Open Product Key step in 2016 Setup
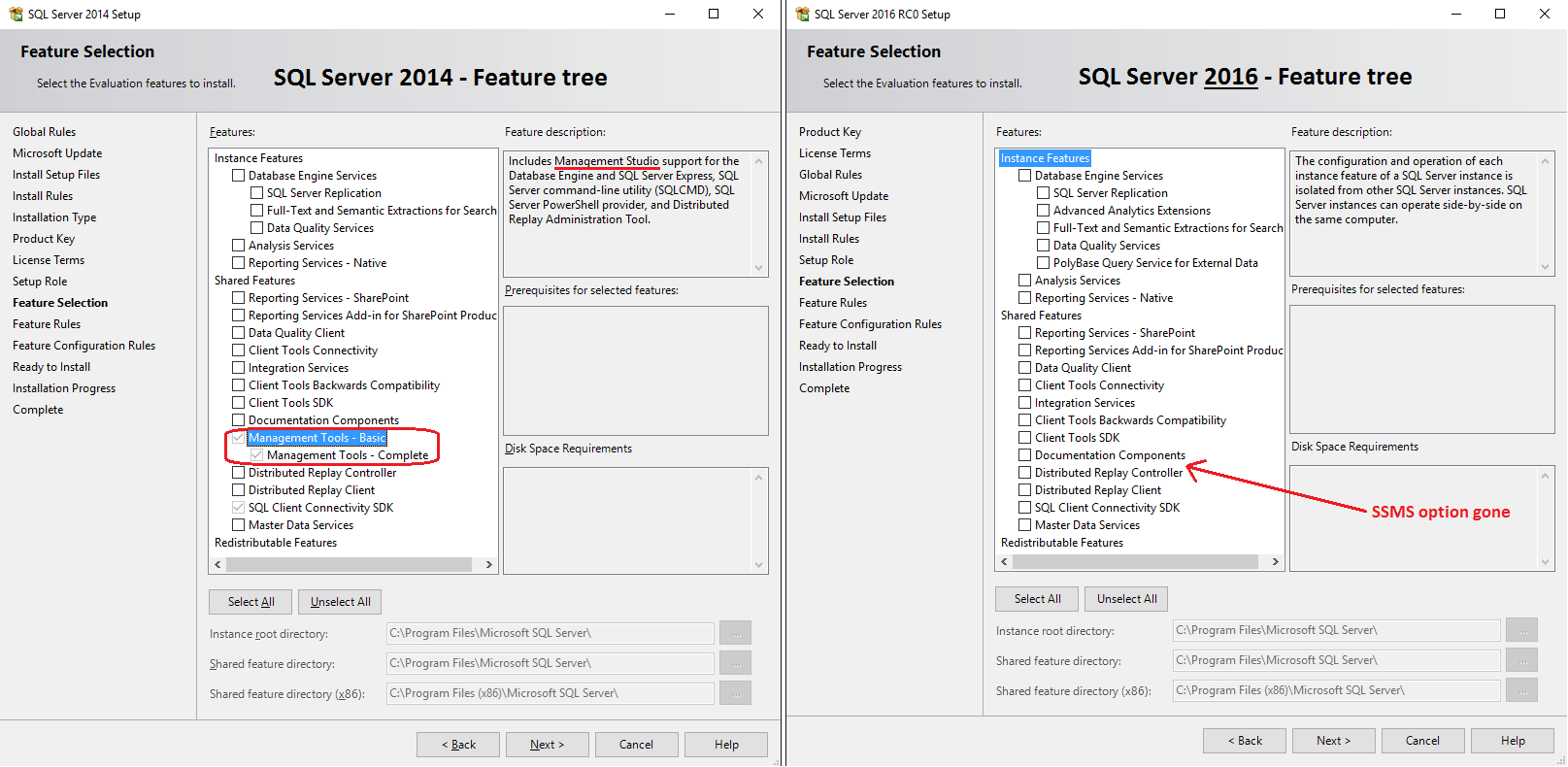The image size is (1568, 767). [x=830, y=132]
